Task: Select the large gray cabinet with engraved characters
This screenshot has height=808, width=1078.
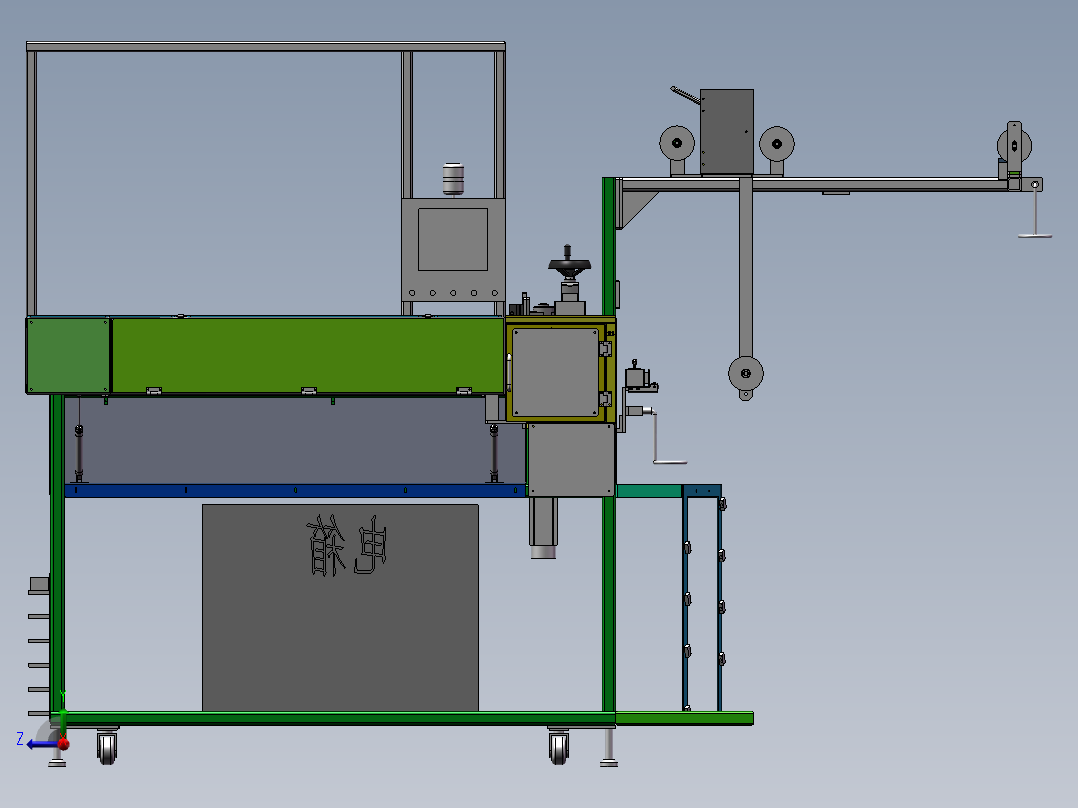Action: point(340,608)
